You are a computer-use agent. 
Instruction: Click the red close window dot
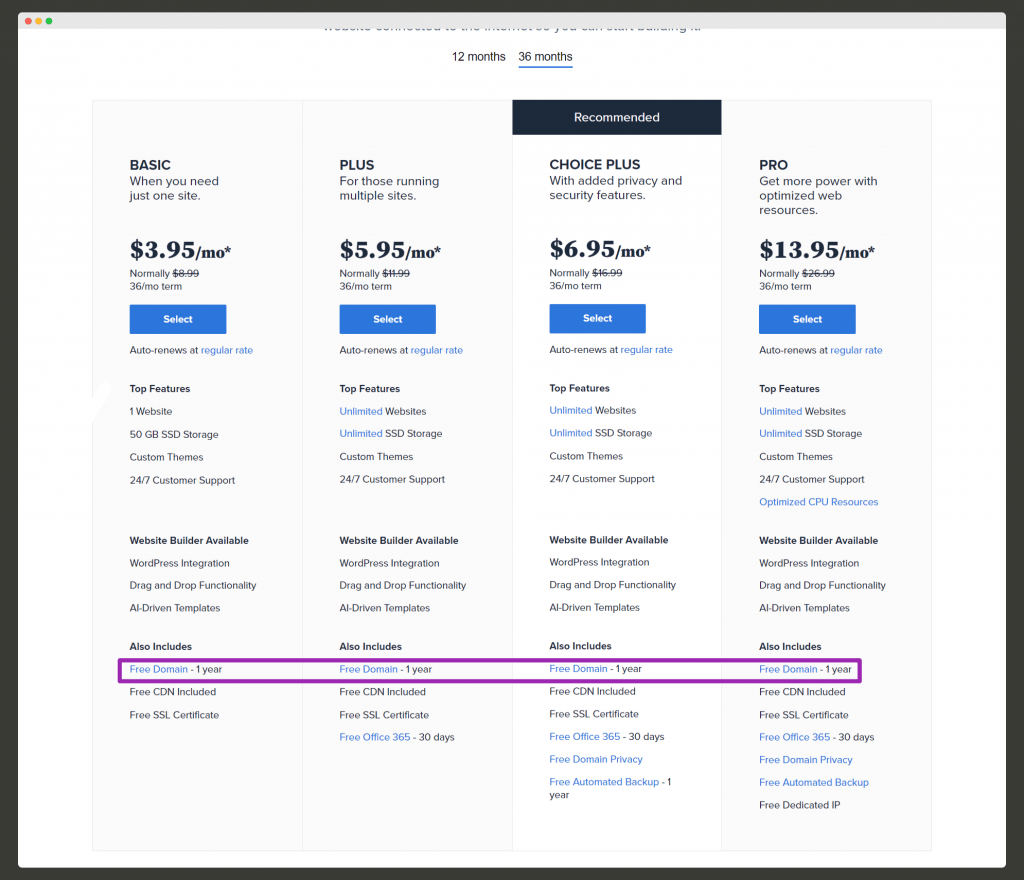click(x=29, y=21)
